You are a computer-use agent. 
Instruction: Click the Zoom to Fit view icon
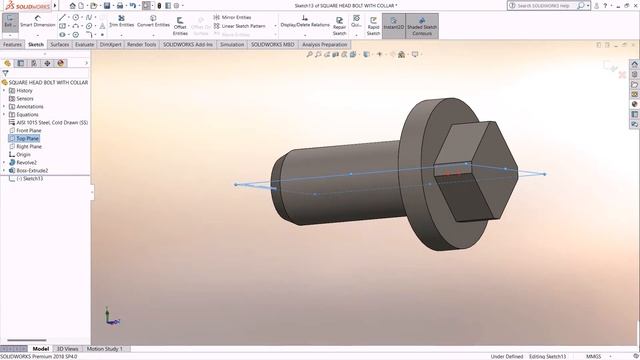tap(309, 54)
